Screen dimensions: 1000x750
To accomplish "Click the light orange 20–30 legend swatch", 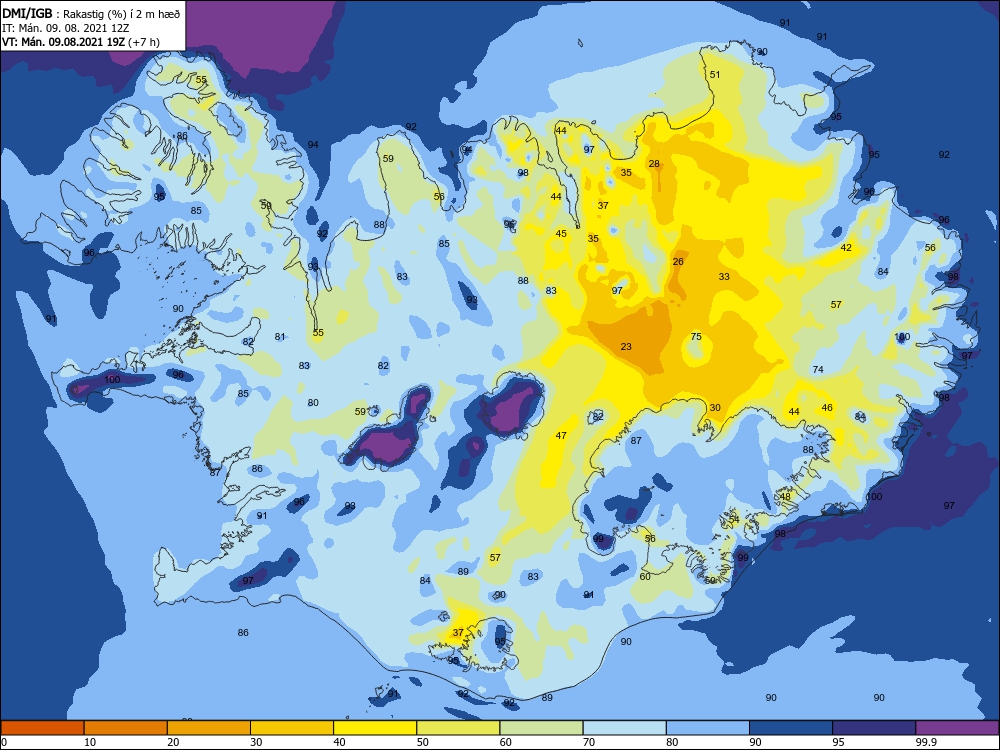I will (209, 728).
